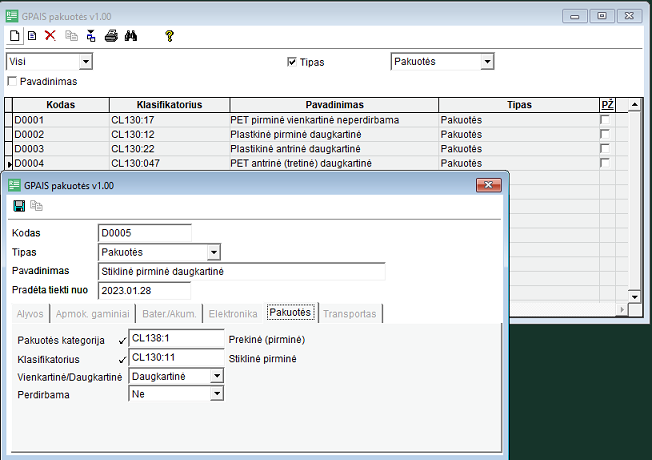Click the edit record document icon

tap(31, 36)
